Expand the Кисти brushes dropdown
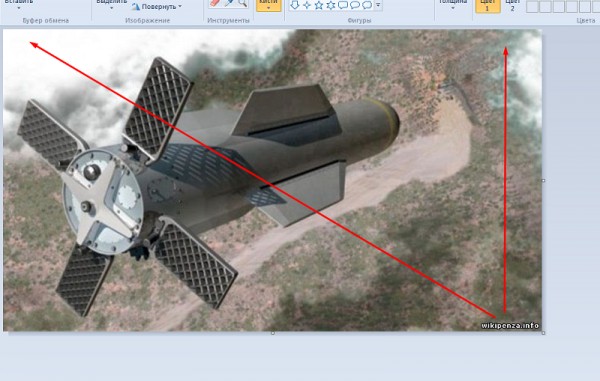Screen dimensions: 600x381 click(268, 8)
